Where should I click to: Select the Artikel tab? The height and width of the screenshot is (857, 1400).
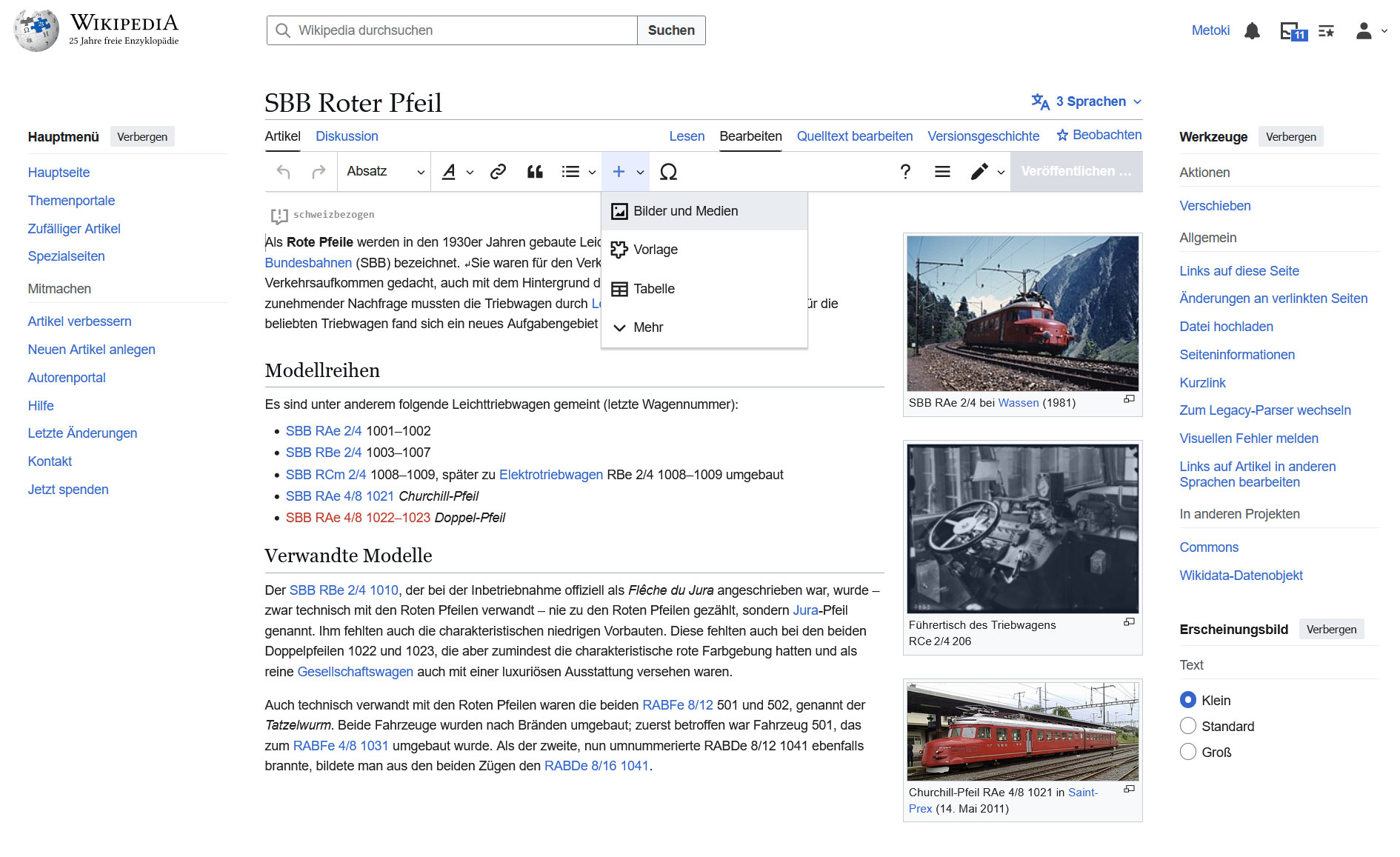click(x=282, y=136)
